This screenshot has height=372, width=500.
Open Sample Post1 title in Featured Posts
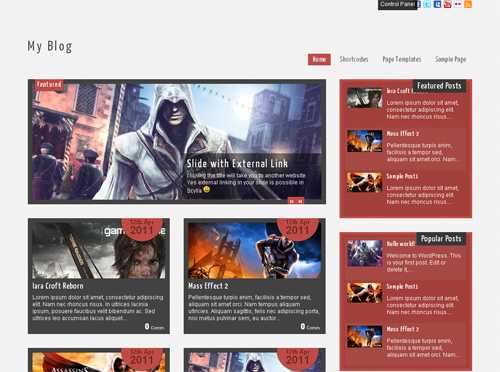pyautogui.click(x=402, y=176)
